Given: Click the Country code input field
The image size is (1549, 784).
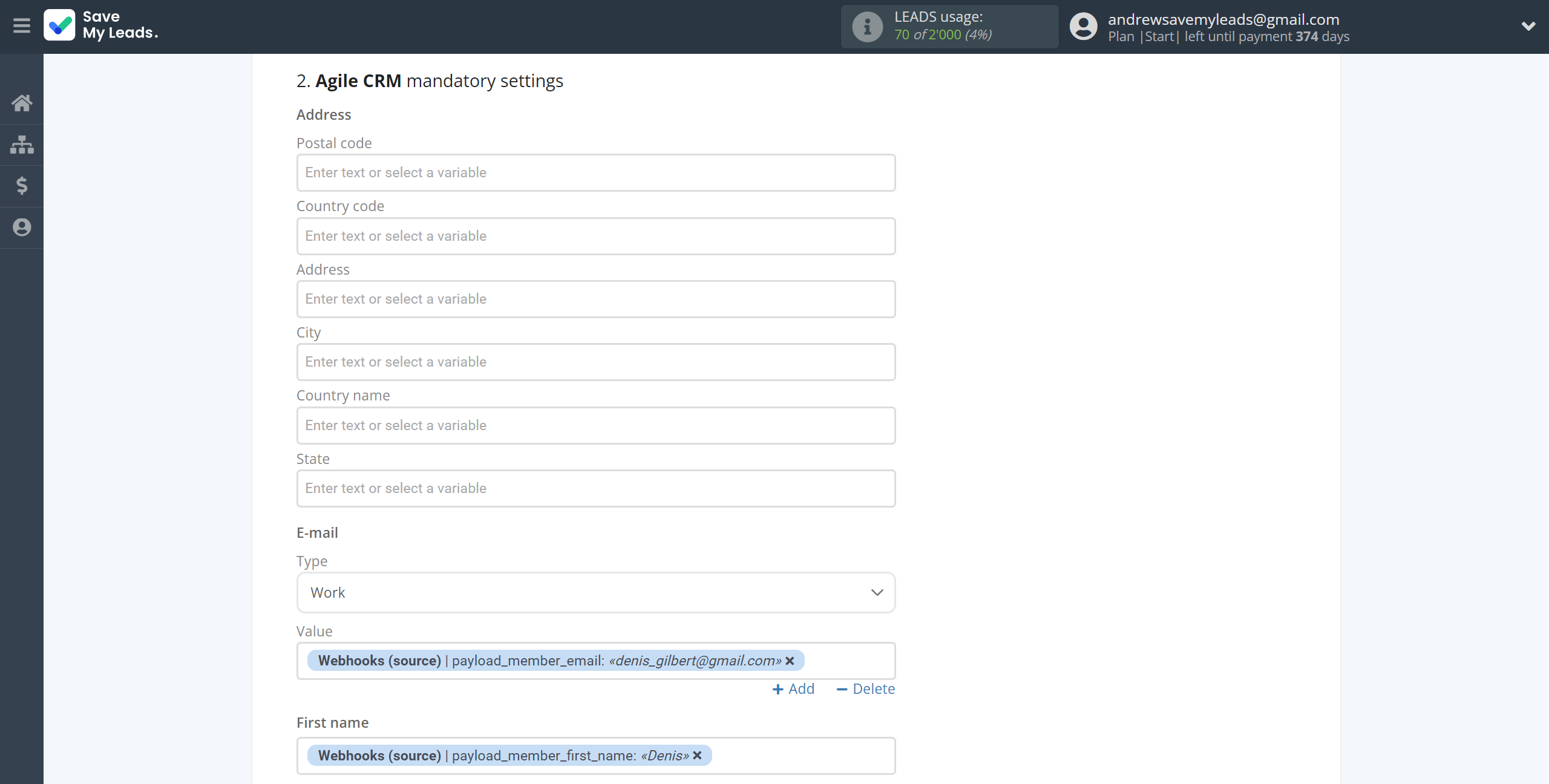Looking at the screenshot, I should pos(596,236).
